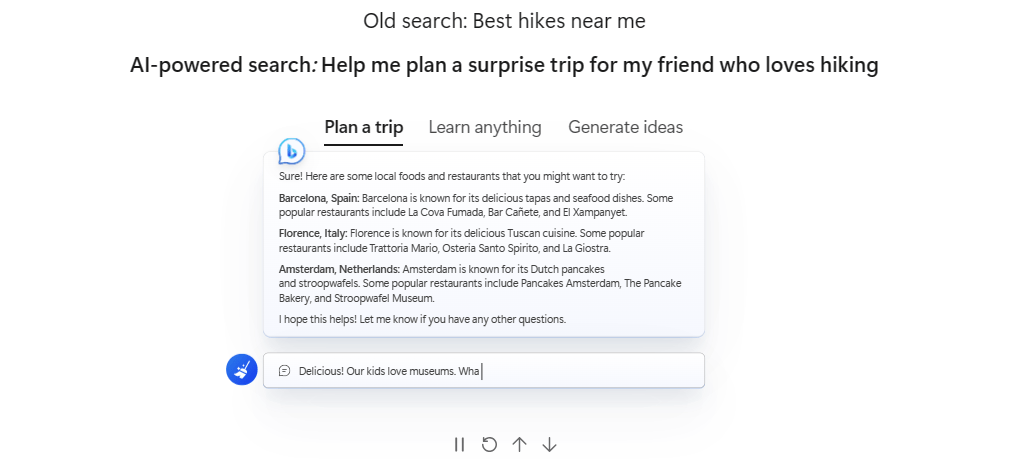Replay the demo with the circular arrow
This screenshot has width=1030, height=471.
(489, 444)
